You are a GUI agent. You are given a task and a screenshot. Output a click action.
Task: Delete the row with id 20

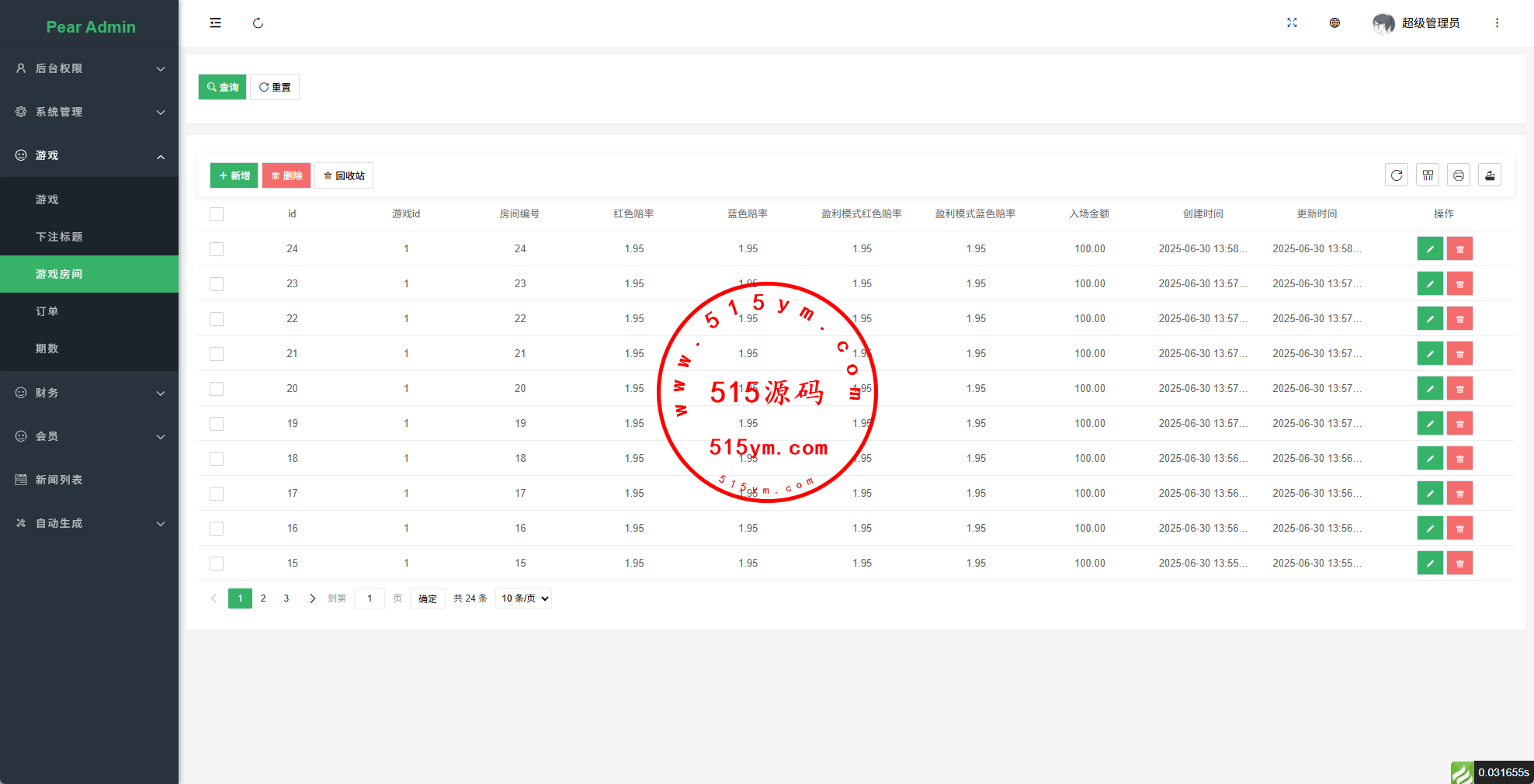pyautogui.click(x=1459, y=389)
